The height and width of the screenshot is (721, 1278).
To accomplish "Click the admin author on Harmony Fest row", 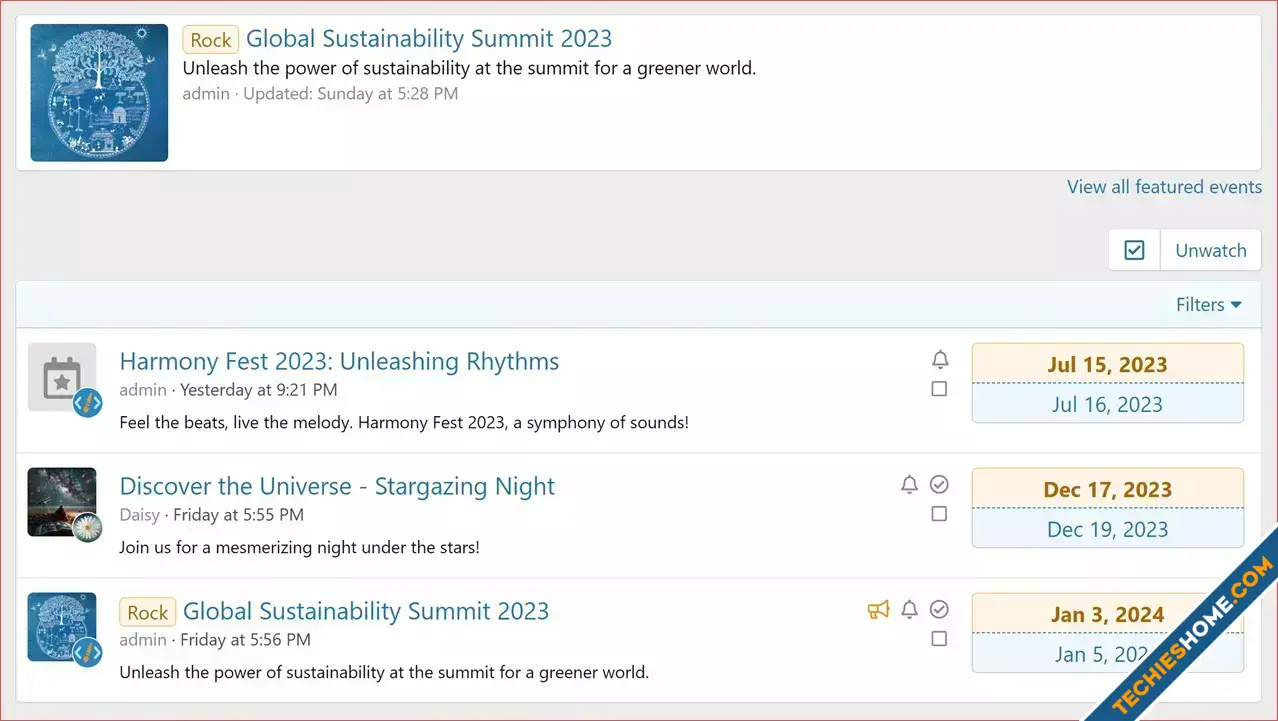I will 143,390.
